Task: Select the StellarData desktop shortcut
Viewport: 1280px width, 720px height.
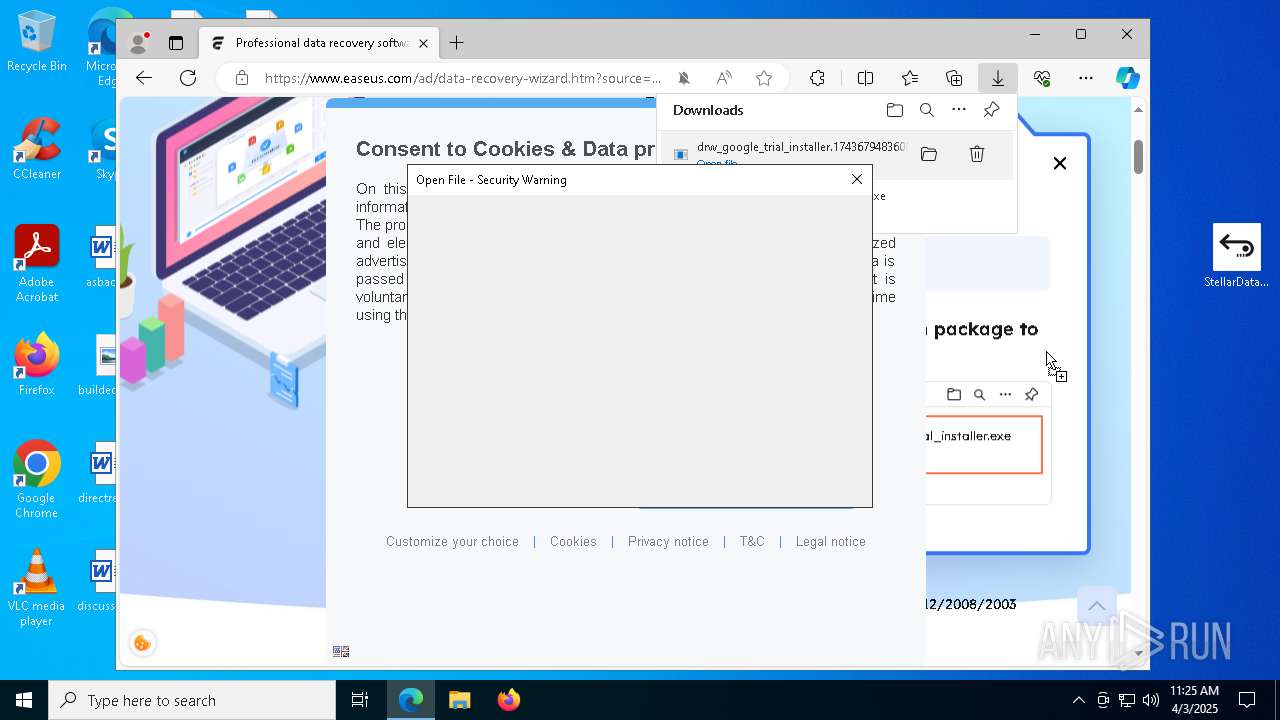Action: [1237, 256]
